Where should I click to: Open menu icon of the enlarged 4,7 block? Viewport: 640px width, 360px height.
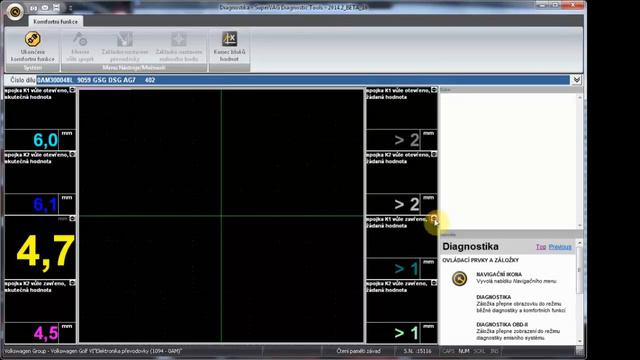pyautogui.click(x=72, y=218)
